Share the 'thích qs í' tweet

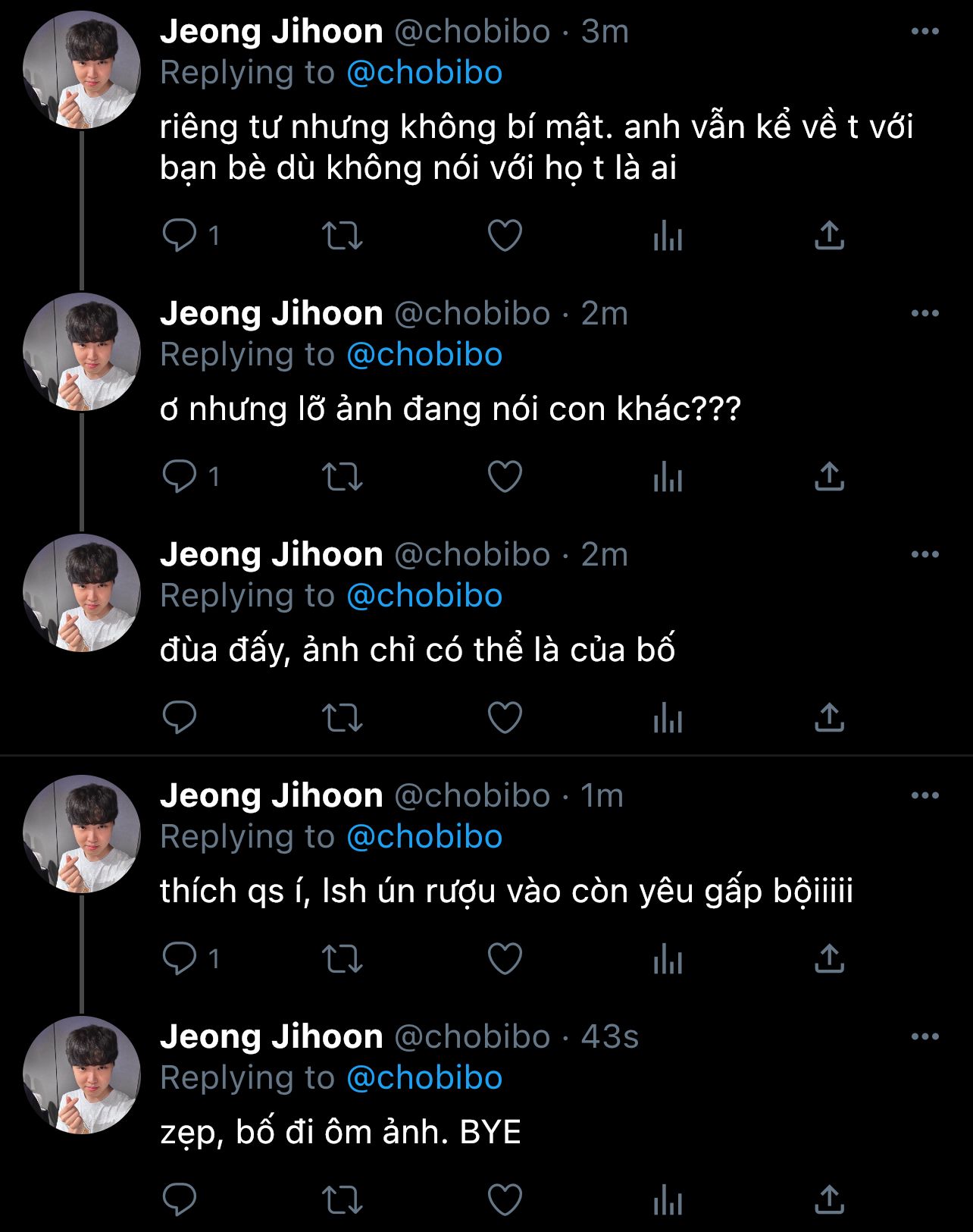click(x=829, y=958)
